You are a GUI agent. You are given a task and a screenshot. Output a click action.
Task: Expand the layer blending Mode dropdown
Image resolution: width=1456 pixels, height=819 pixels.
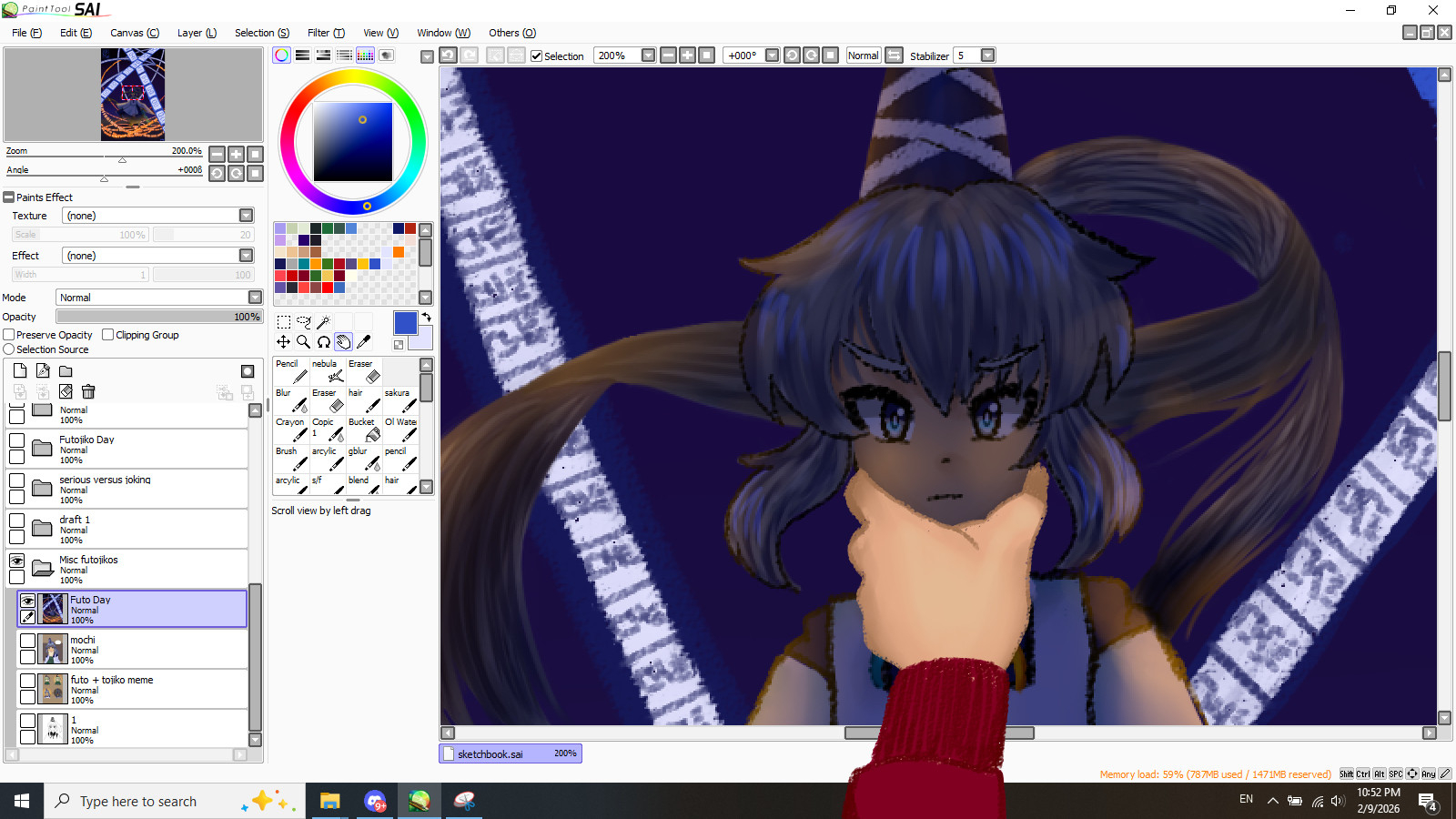click(255, 298)
